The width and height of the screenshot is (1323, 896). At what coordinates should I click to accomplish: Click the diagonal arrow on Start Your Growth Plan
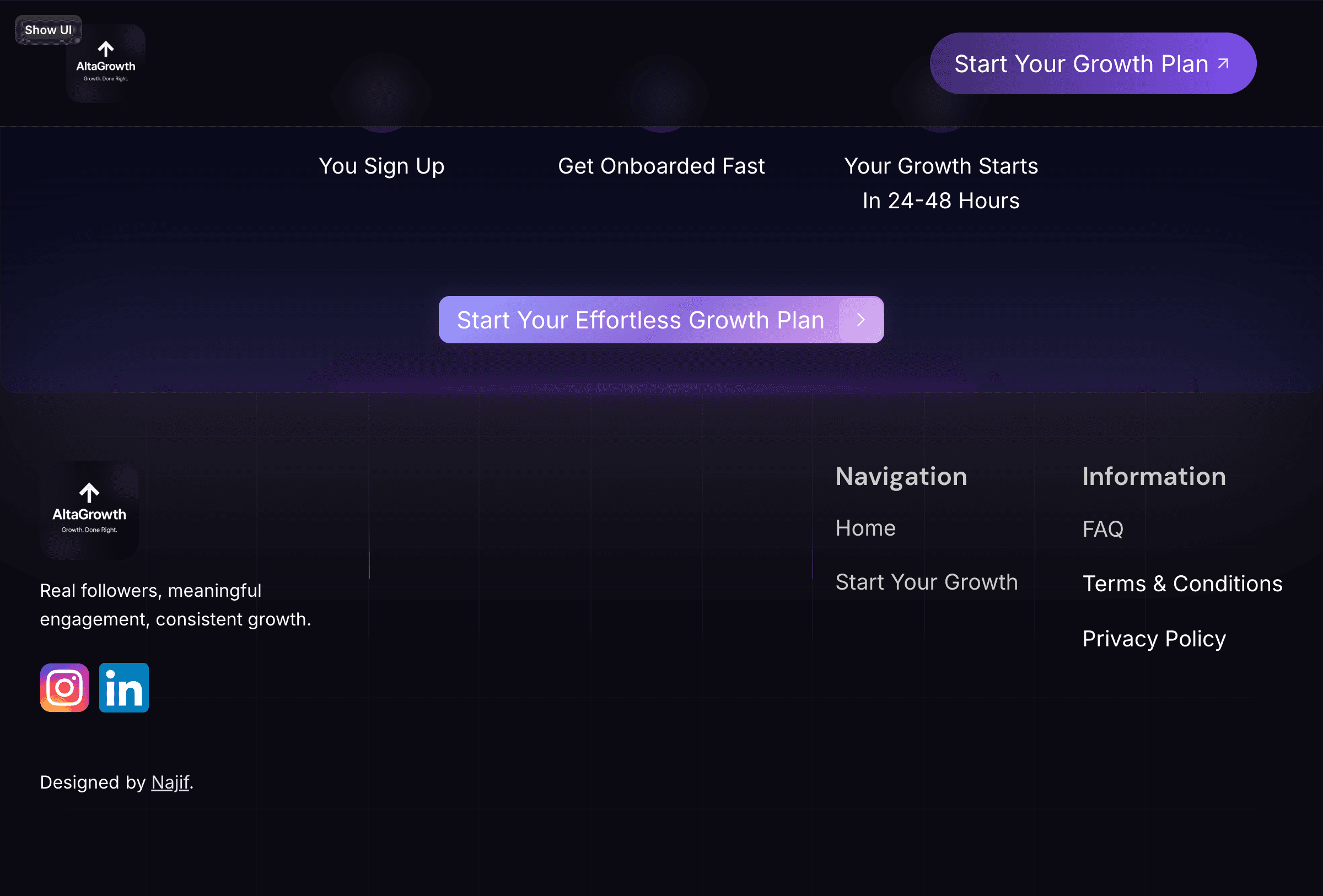click(x=1223, y=64)
